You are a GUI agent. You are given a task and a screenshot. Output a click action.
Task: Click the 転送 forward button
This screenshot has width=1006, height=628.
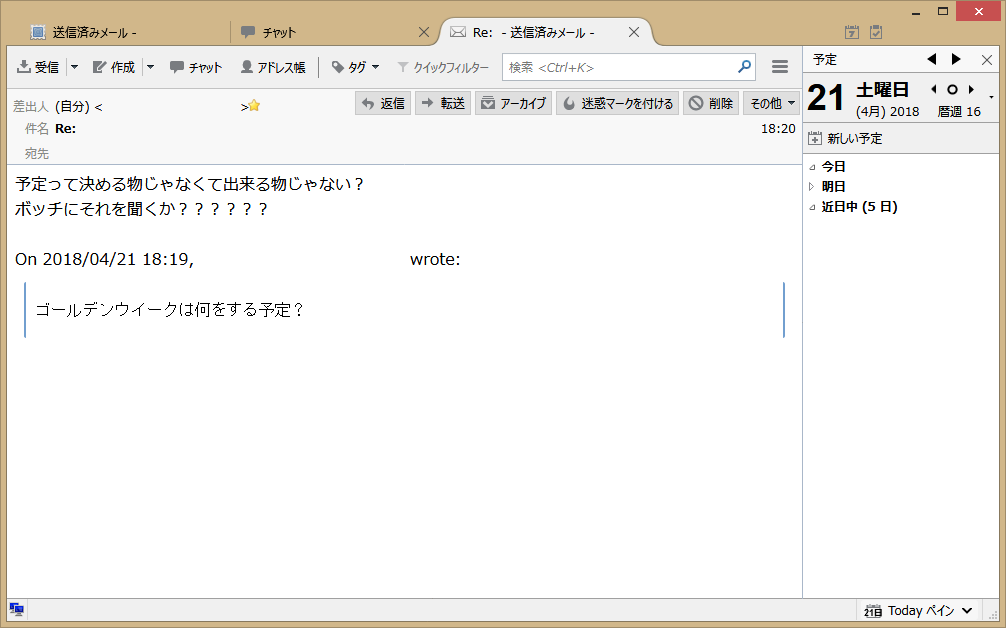[442, 103]
